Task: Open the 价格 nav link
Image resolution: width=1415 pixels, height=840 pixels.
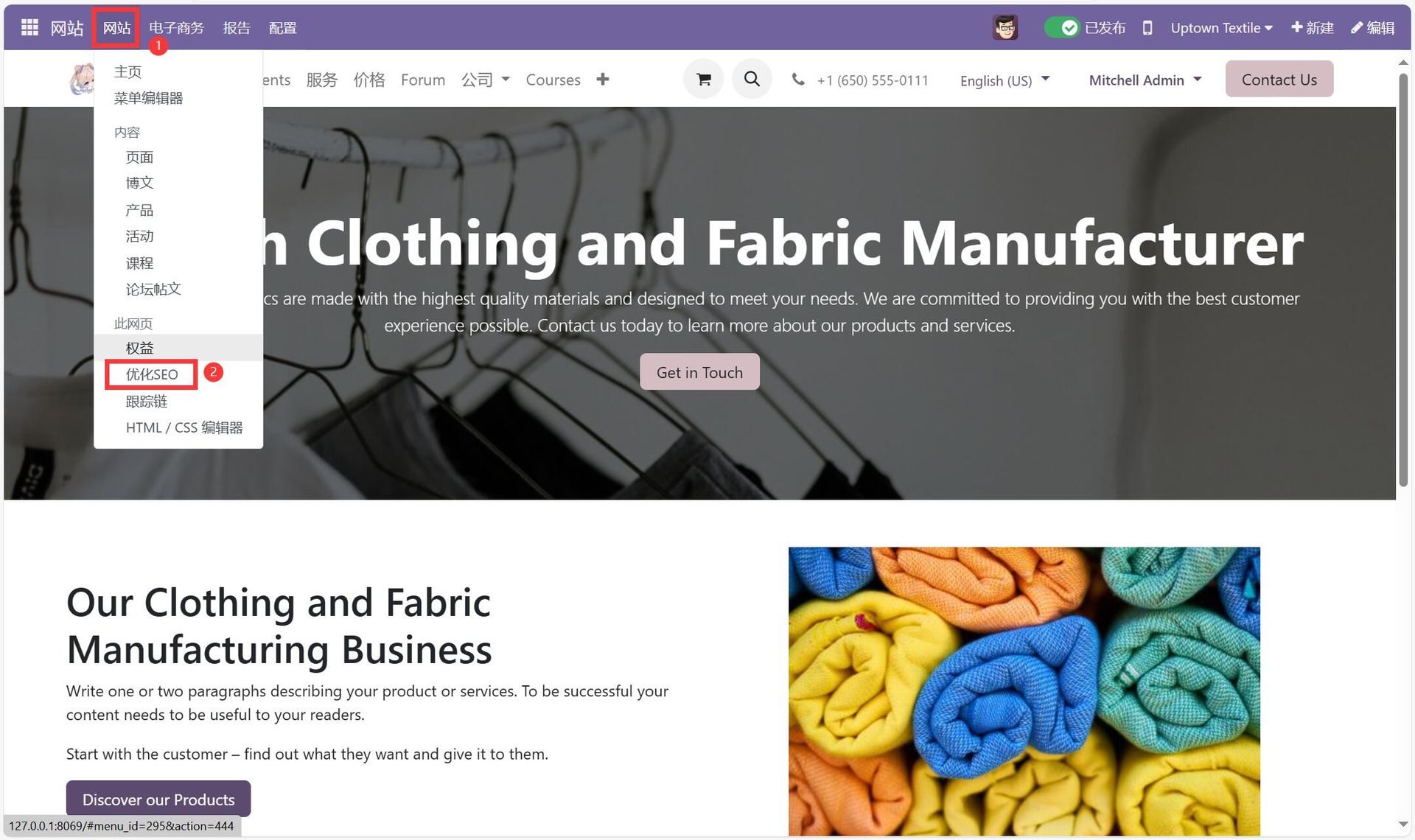Action: (x=369, y=80)
